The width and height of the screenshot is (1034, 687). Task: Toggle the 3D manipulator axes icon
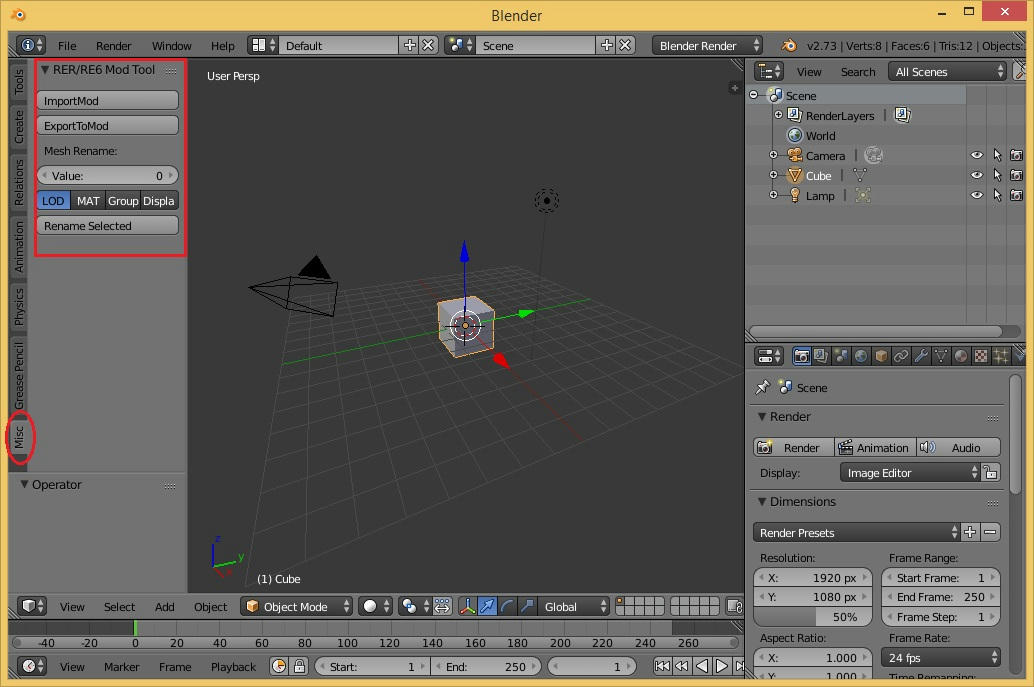click(x=467, y=606)
